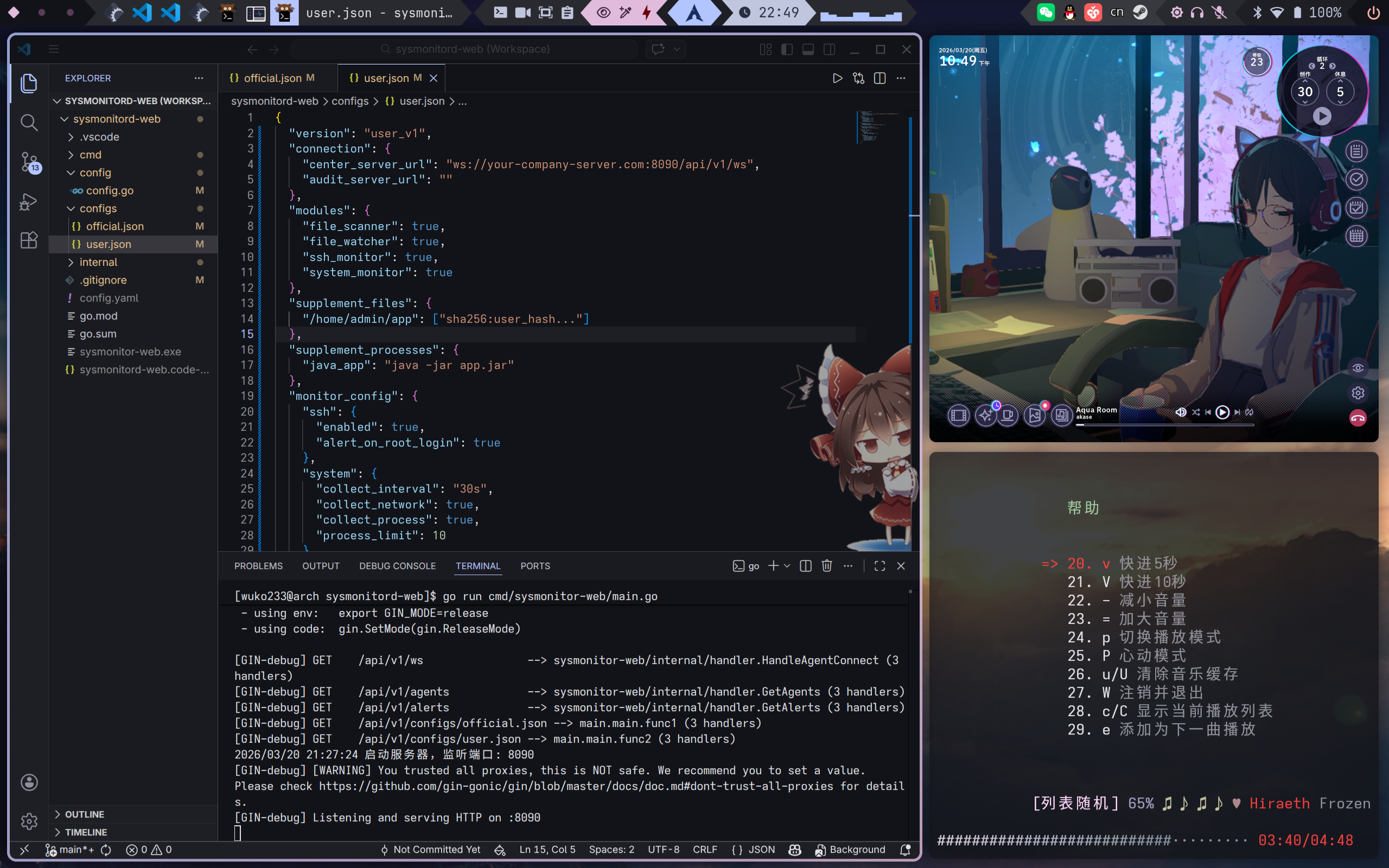
Task: Toggle the eye visibility icon in player widget
Action: tap(1358, 368)
